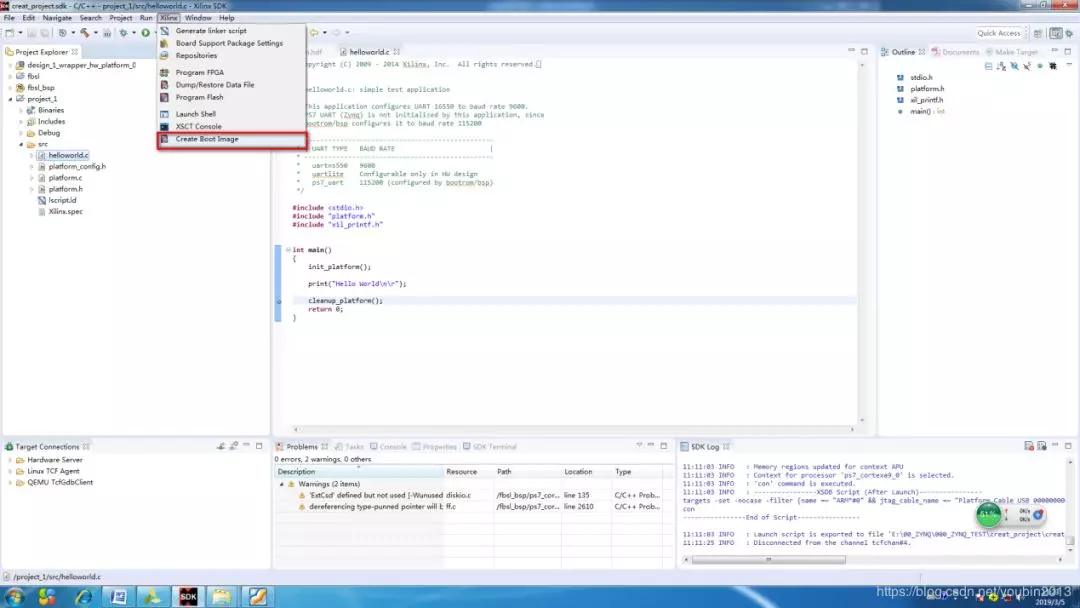Click the collapse all icon in Outline
Image resolution: width=1080 pixels, height=608 pixels.
(989, 66)
